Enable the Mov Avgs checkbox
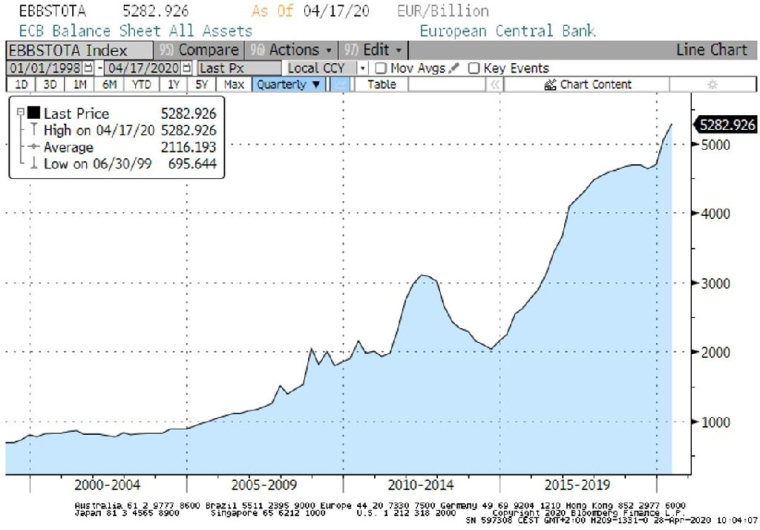 pyautogui.click(x=380, y=68)
